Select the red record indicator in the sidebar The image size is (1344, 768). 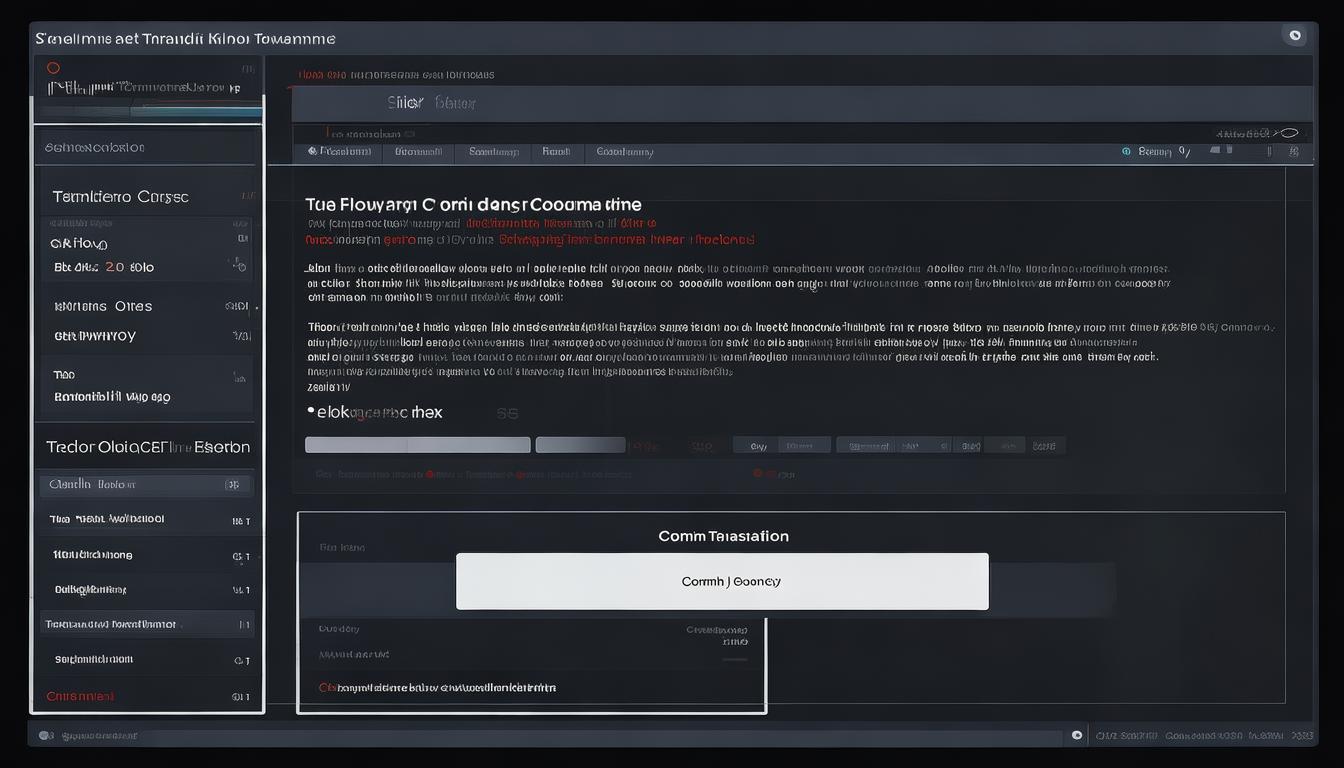point(52,68)
